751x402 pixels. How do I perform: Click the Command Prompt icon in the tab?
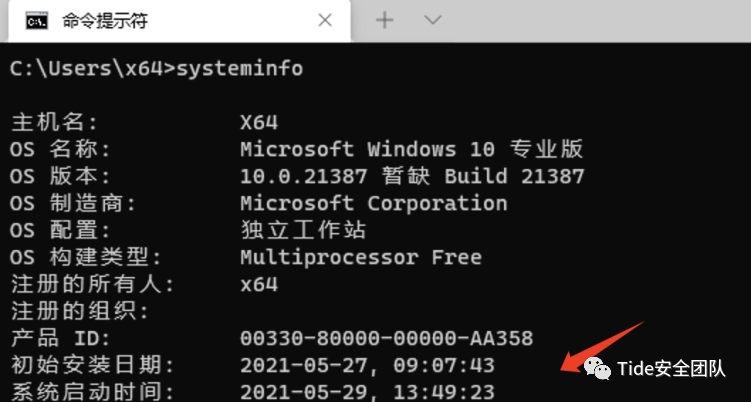click(37, 21)
